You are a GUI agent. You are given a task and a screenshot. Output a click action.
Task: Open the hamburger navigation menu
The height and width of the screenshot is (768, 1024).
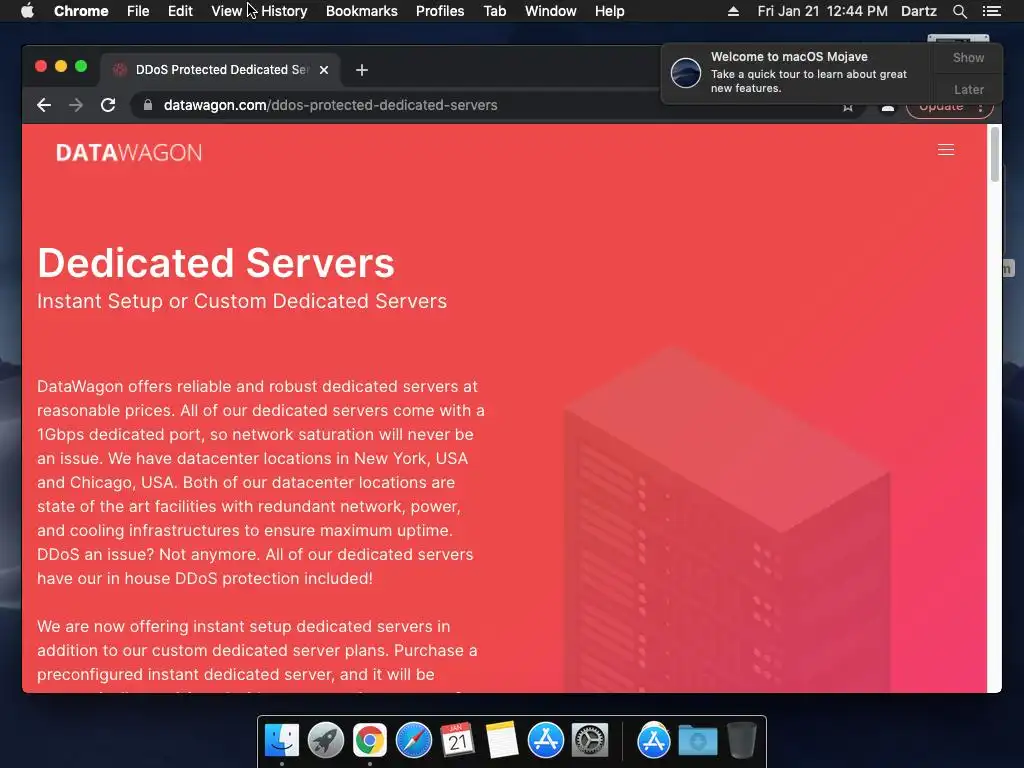click(x=946, y=150)
